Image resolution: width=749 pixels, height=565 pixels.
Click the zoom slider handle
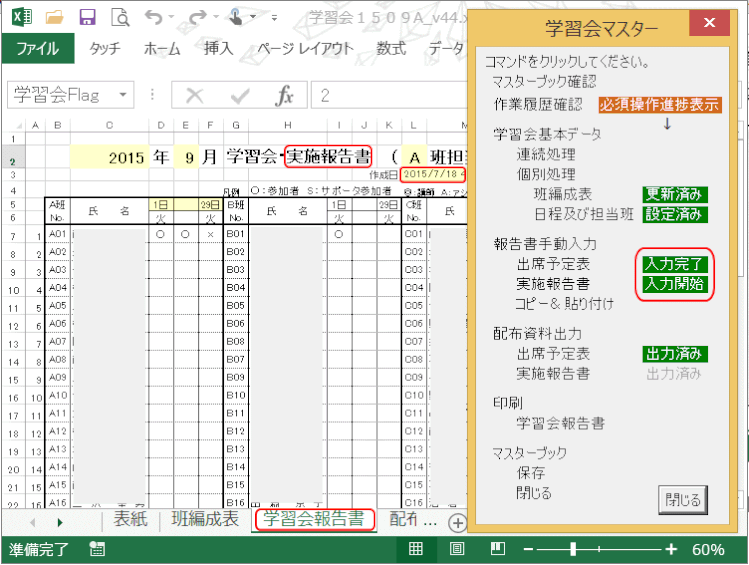pos(573,549)
